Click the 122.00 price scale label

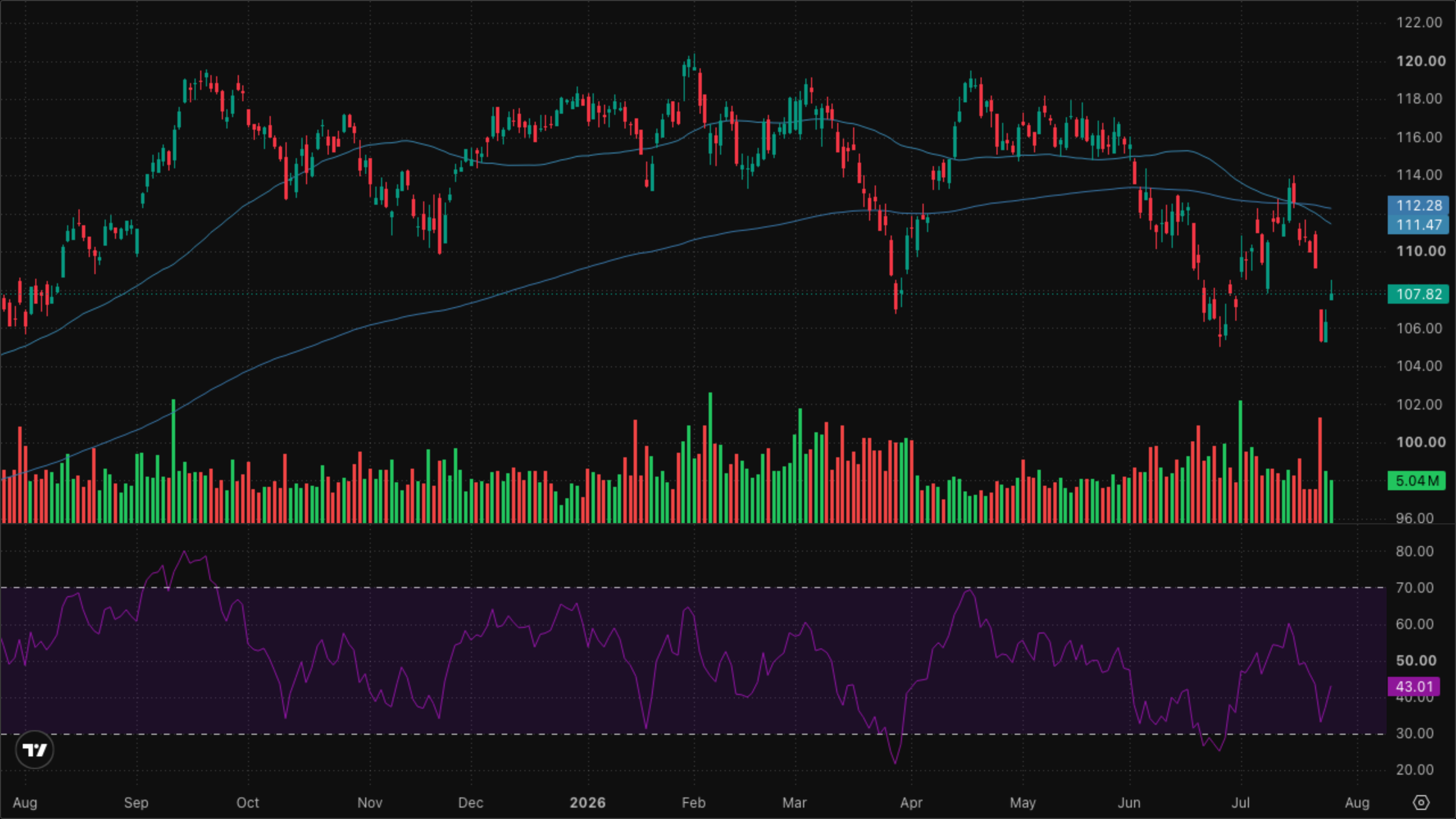pos(1420,22)
